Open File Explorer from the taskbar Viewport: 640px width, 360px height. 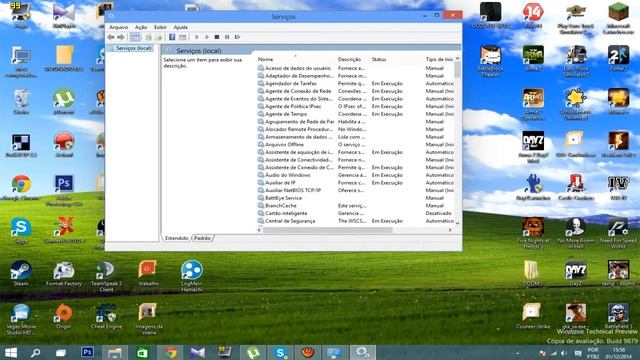(115, 352)
